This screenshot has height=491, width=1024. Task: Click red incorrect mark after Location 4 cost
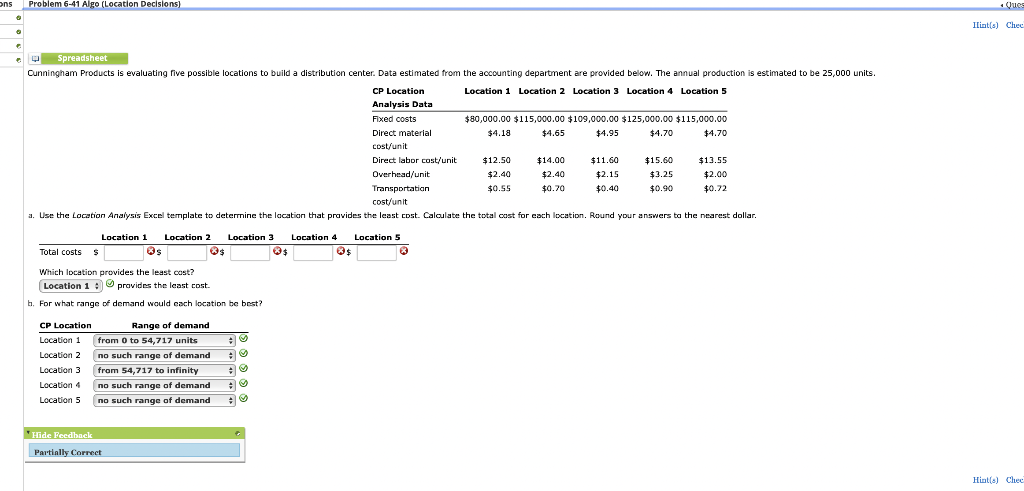pos(340,251)
